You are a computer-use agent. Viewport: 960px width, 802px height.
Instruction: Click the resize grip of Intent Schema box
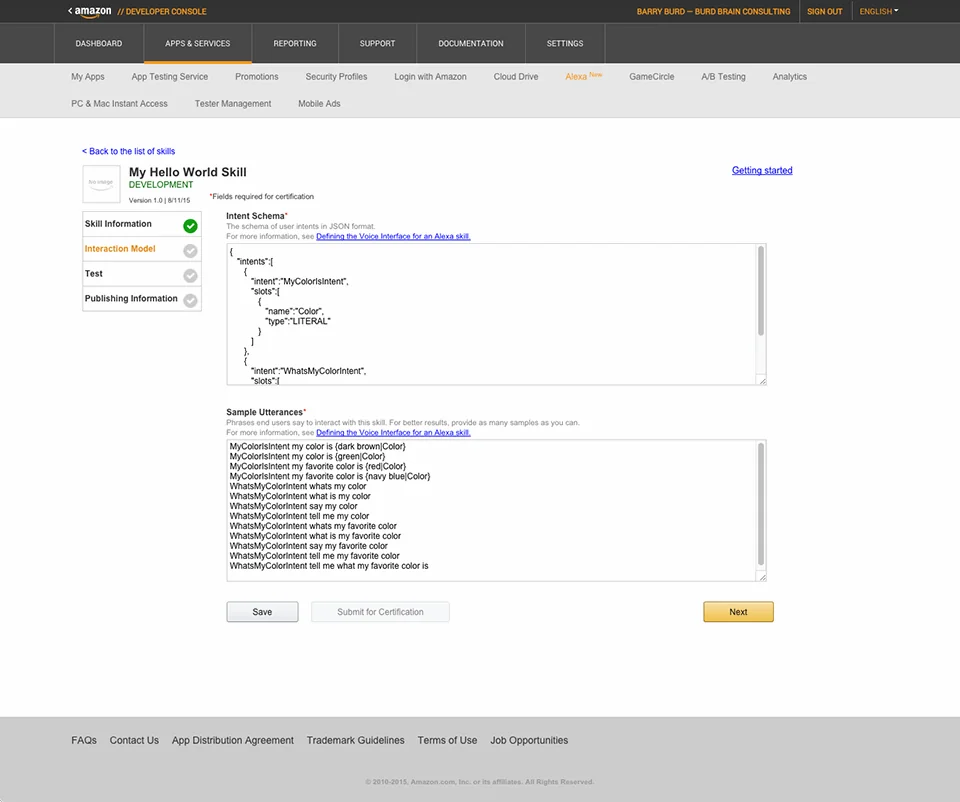tap(762, 381)
